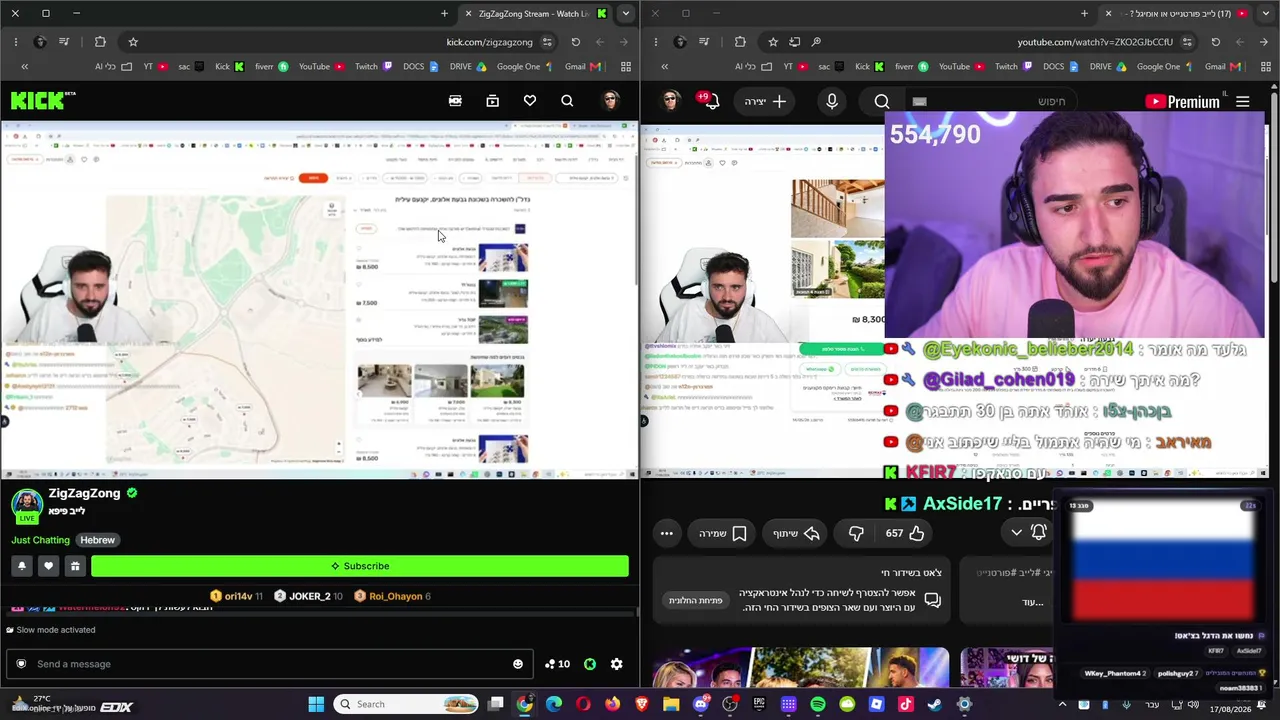Screen dimensions: 1280x720
Task: Open media controls in the YouTube browser window
Action: 704,42
